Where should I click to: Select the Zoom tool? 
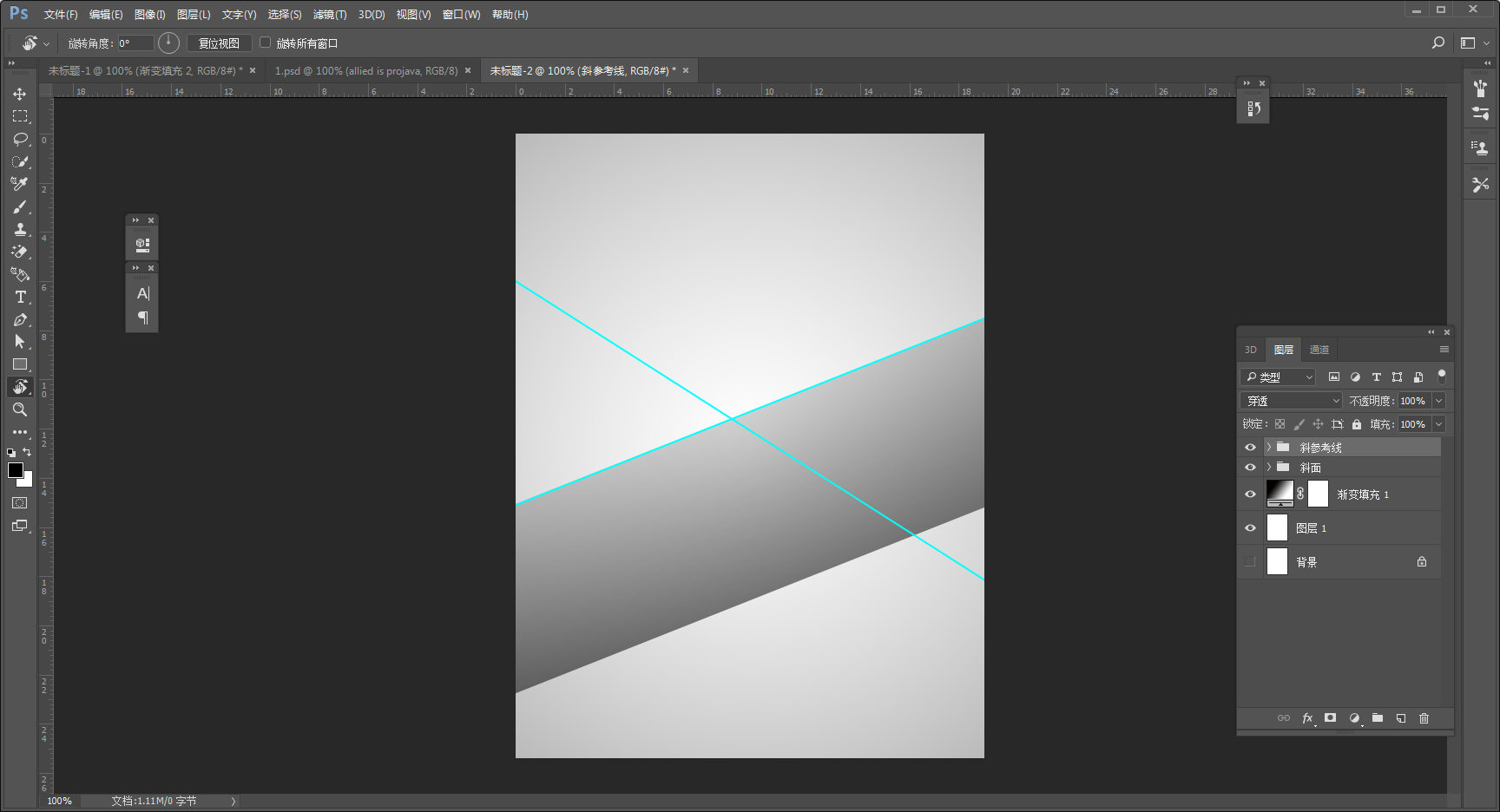click(x=20, y=409)
